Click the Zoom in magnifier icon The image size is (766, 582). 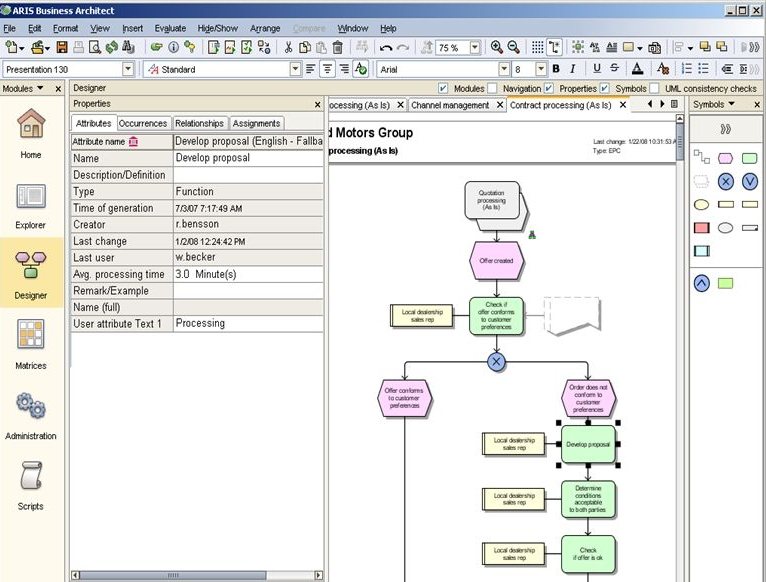496,47
